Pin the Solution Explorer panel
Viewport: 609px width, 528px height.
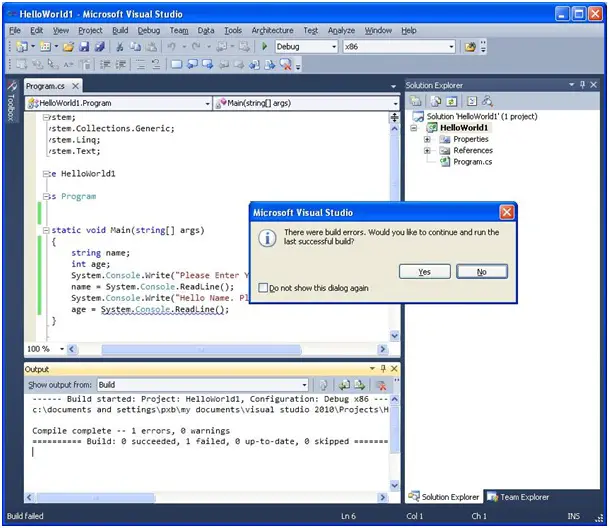582,85
